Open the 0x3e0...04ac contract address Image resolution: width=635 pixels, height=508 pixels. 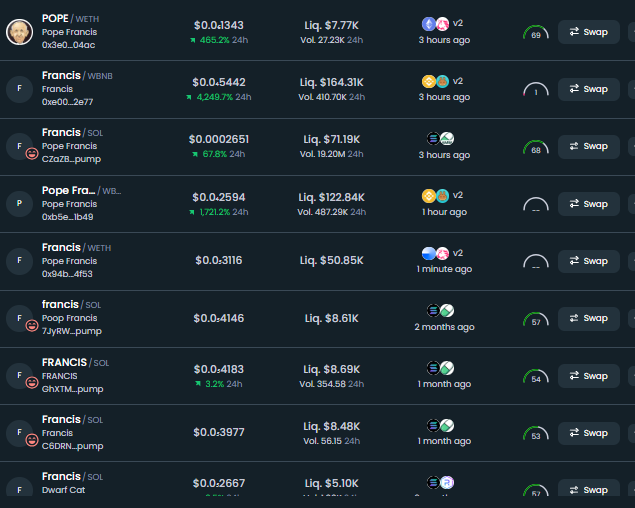click(x=69, y=45)
